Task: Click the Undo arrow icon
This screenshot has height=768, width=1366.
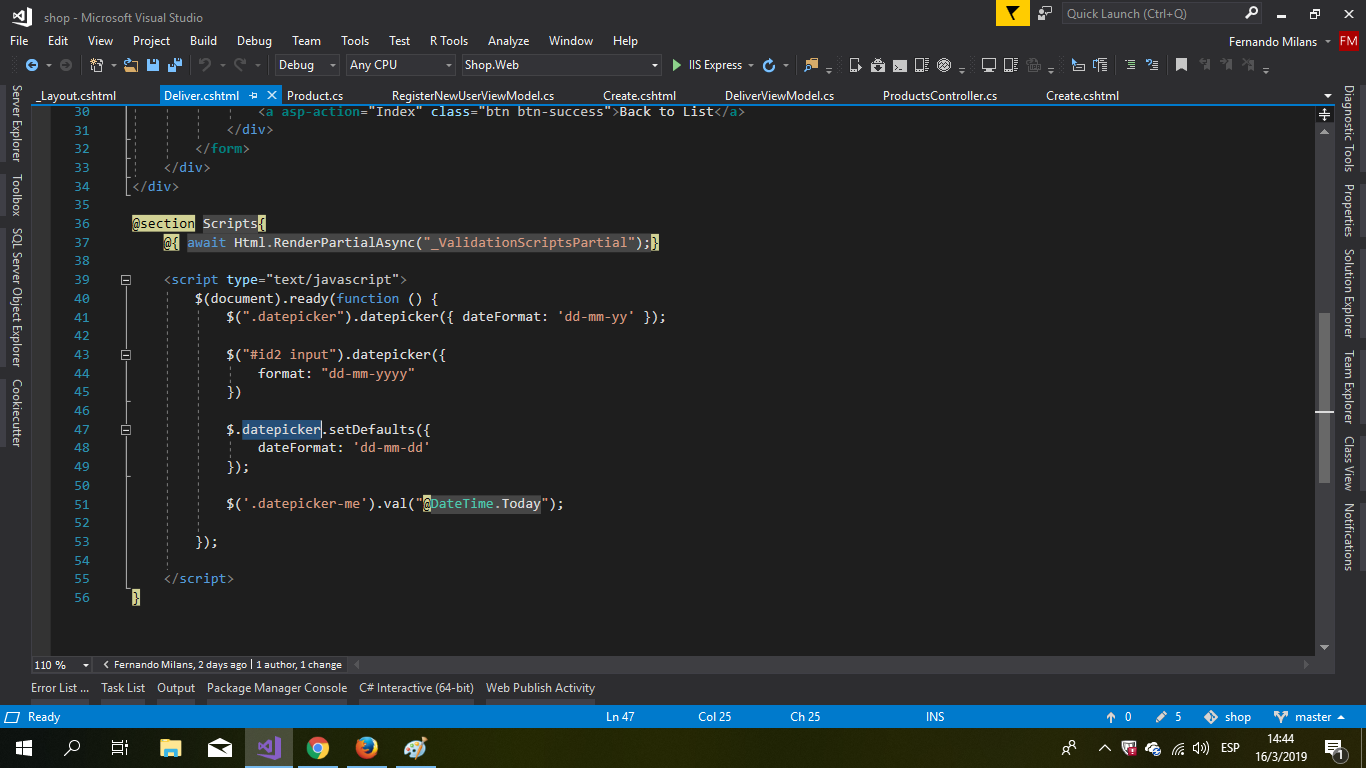Action: click(x=204, y=65)
